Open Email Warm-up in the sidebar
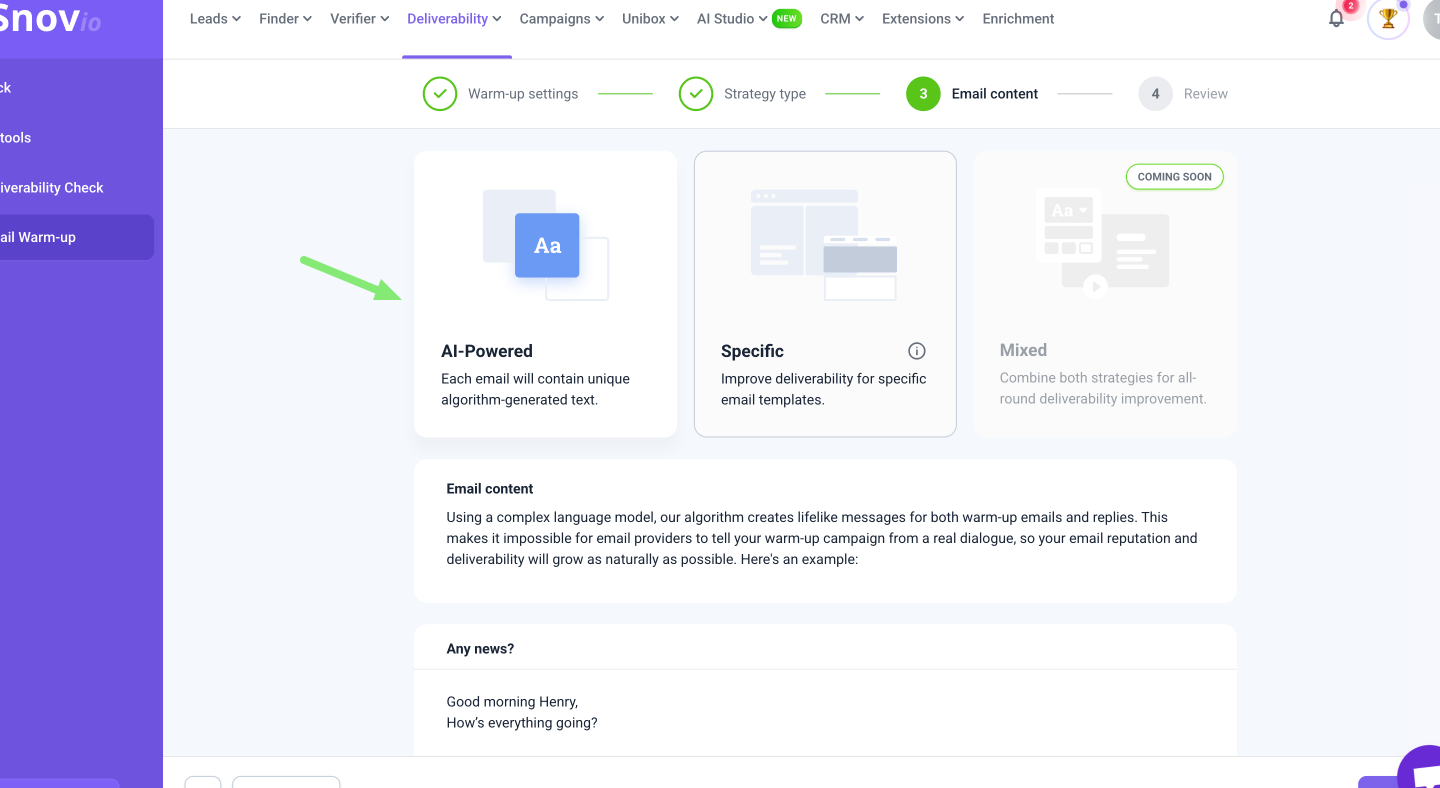This screenshot has width=1440, height=788. pyautogui.click(x=77, y=237)
